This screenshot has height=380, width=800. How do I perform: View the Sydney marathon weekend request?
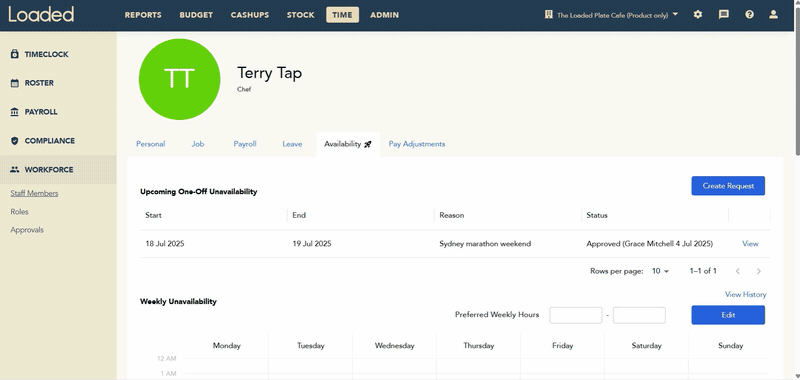point(750,244)
